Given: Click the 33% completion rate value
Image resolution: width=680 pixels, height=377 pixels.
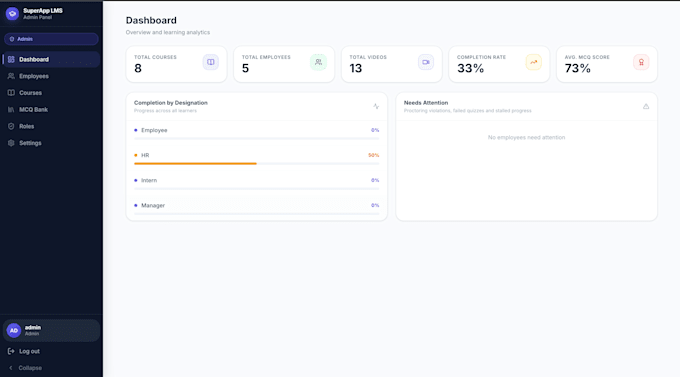Looking at the screenshot, I should pyautogui.click(x=471, y=69).
